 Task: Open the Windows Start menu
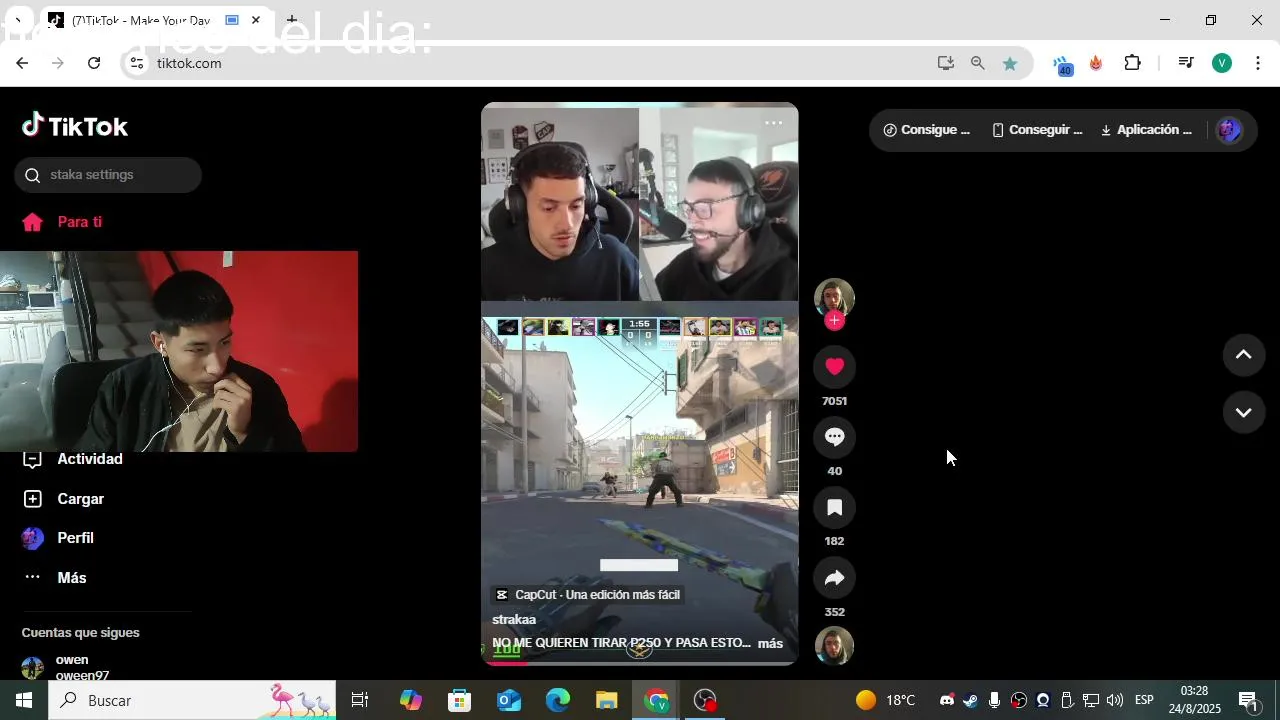click(x=24, y=700)
